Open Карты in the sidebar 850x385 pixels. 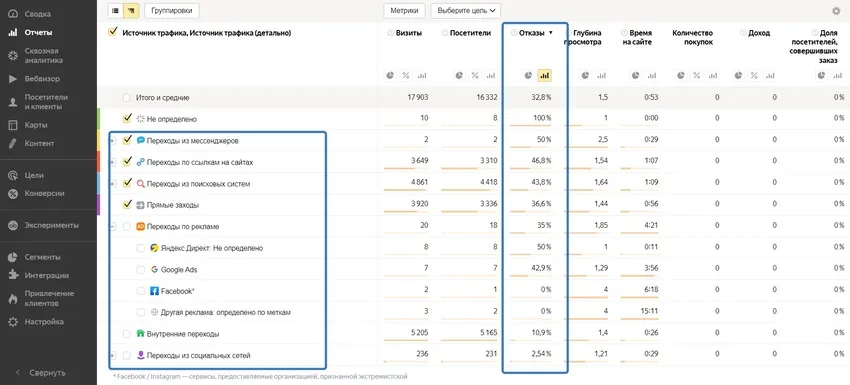28,125
